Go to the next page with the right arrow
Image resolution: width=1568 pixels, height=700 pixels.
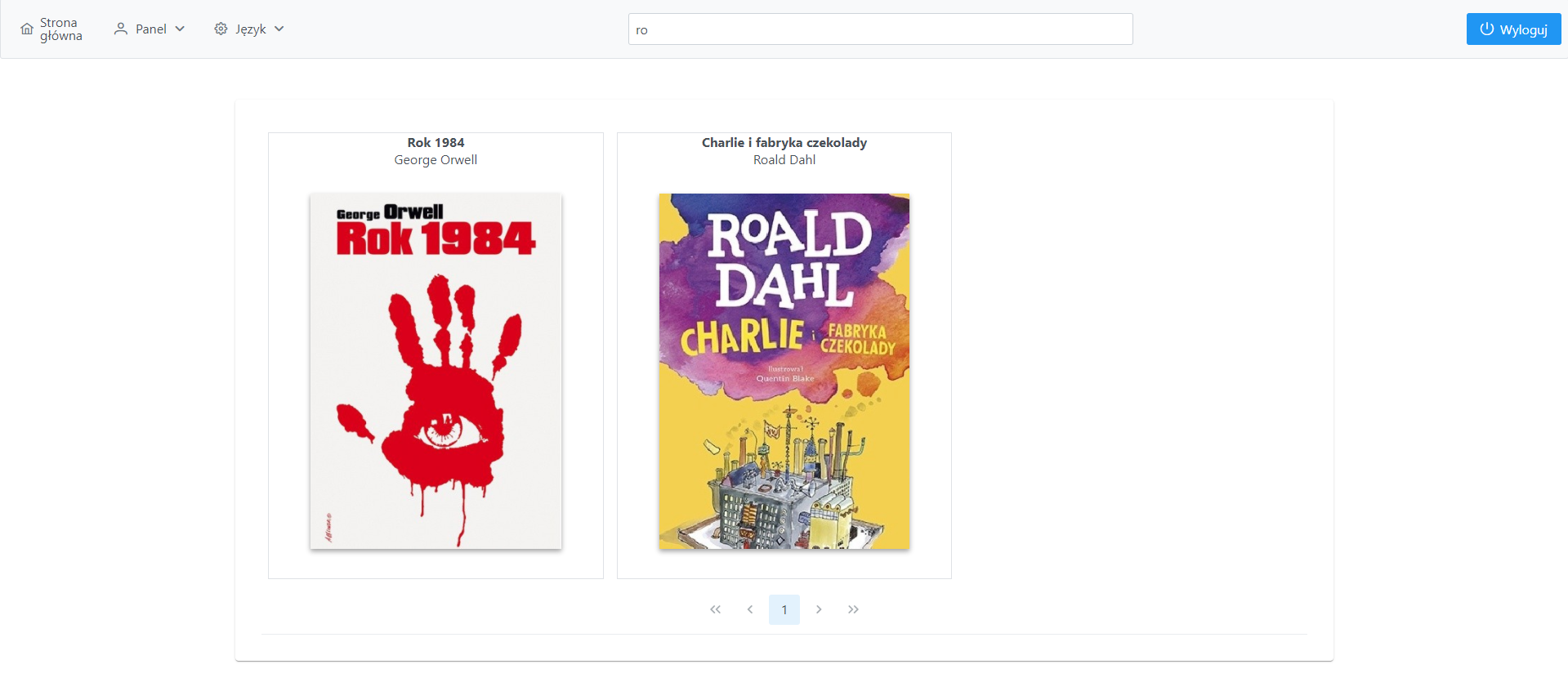[x=819, y=609]
